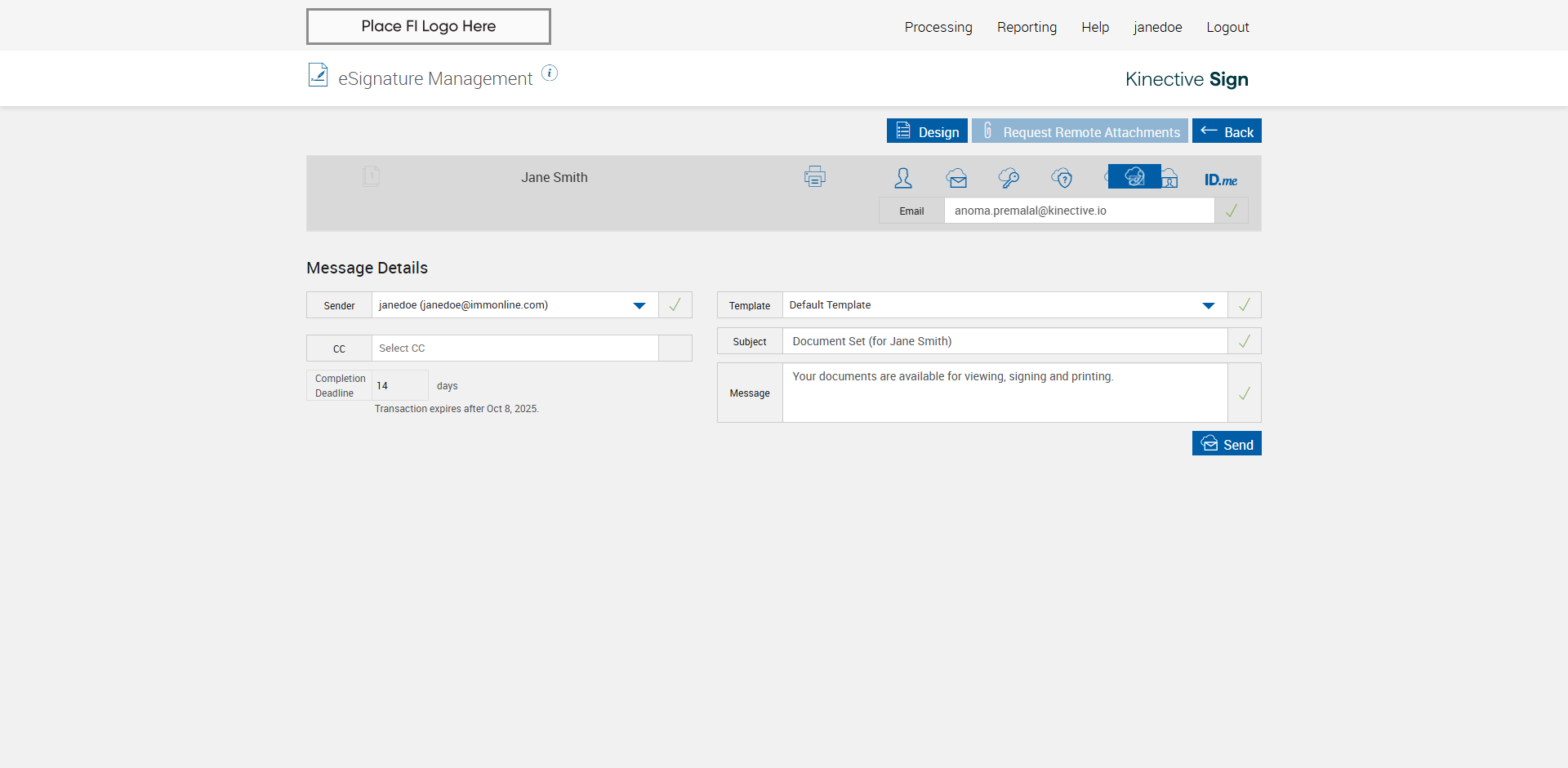
Task: Open the janedoe user menu
Action: (x=1157, y=27)
